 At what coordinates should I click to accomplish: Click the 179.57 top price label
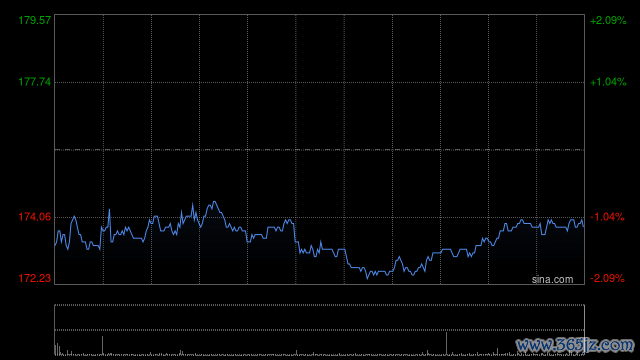point(35,20)
